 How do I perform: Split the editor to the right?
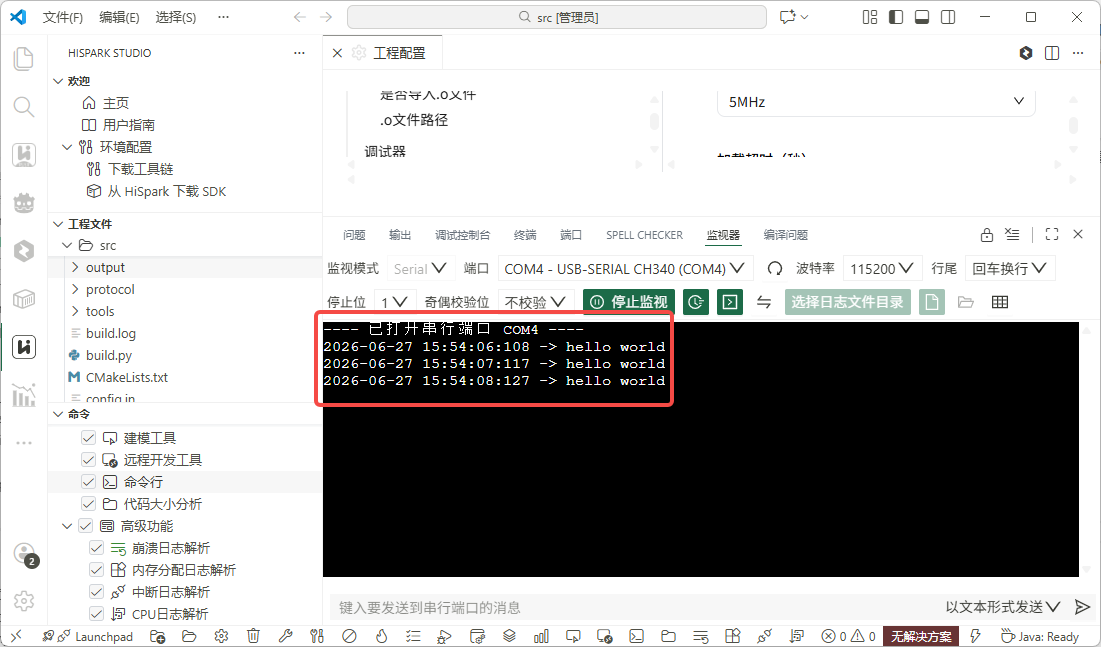click(1052, 53)
